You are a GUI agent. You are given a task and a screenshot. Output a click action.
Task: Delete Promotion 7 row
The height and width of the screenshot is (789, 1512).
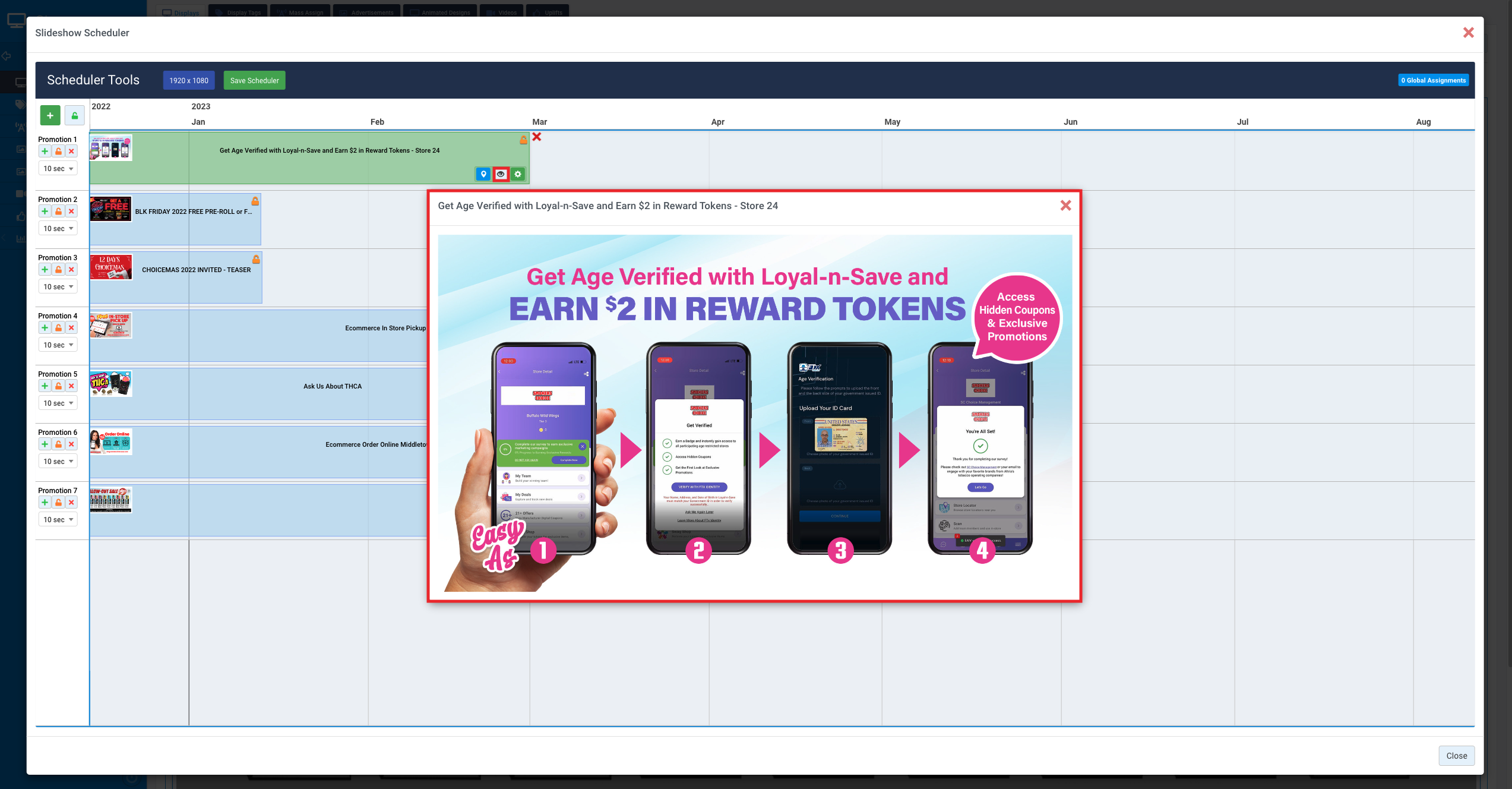pyautogui.click(x=71, y=502)
